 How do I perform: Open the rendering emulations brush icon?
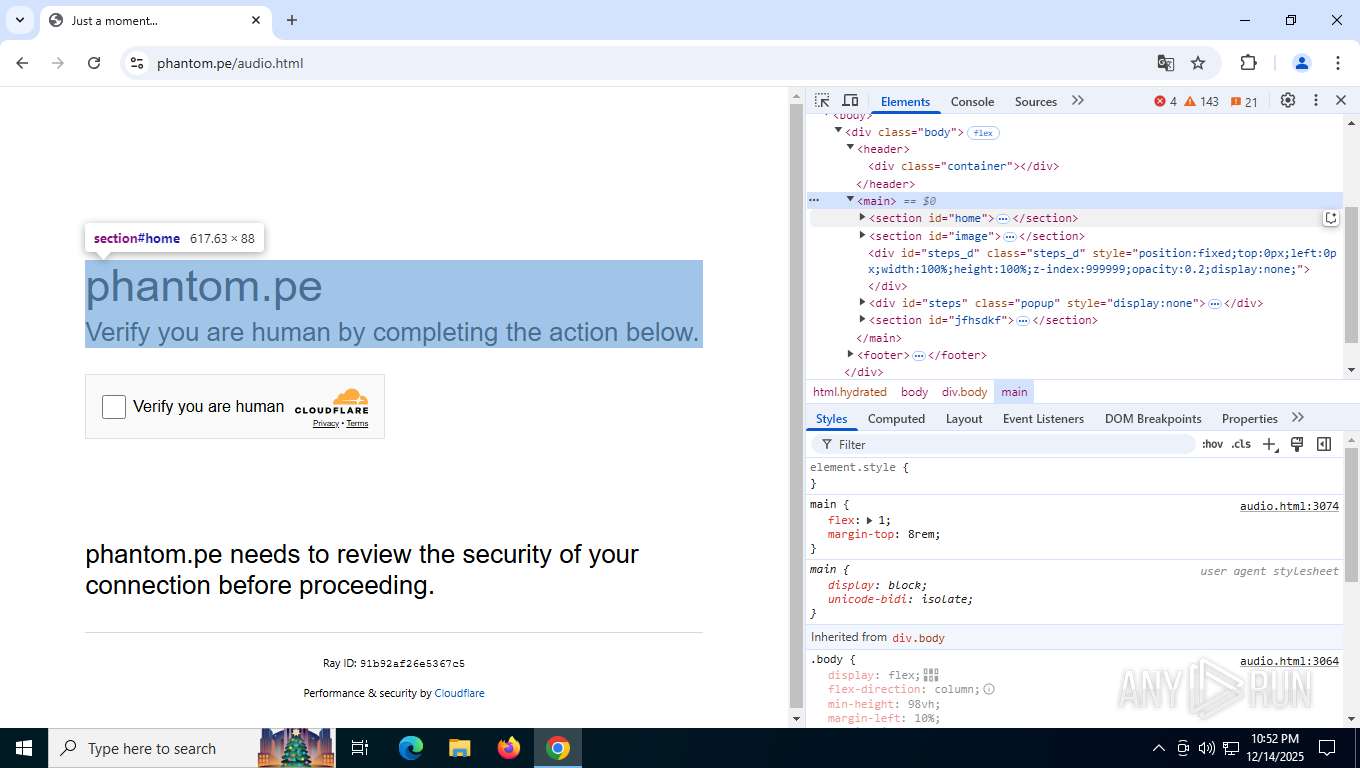tap(1297, 444)
